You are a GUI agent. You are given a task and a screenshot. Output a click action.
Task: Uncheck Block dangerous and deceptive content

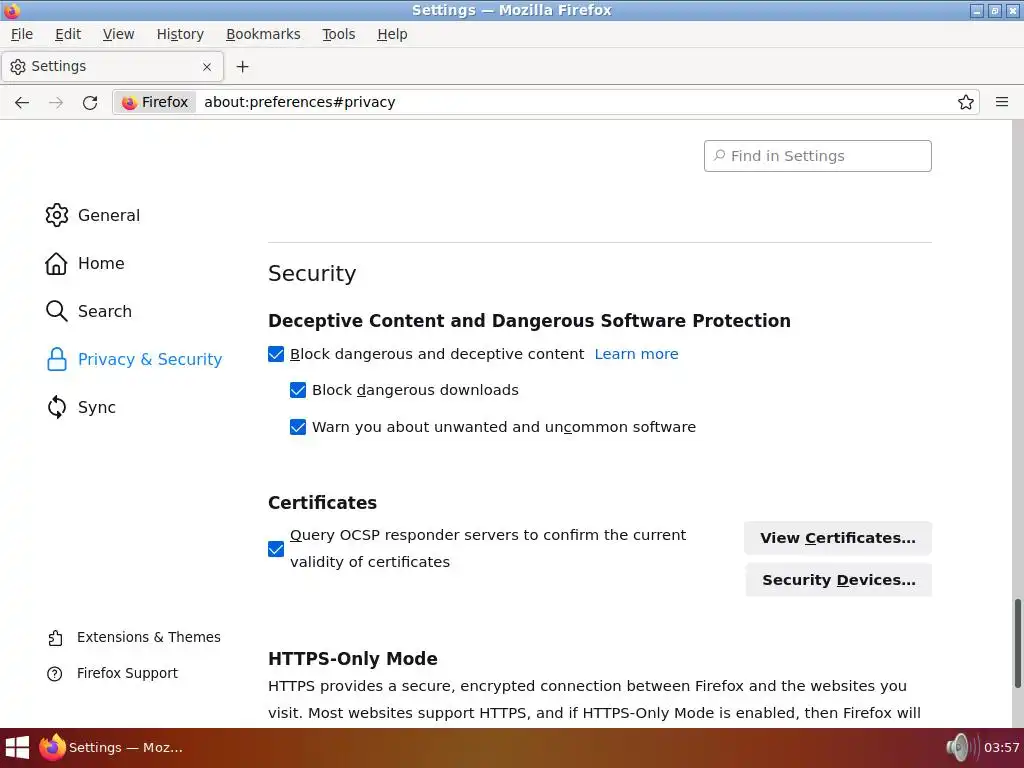276,354
